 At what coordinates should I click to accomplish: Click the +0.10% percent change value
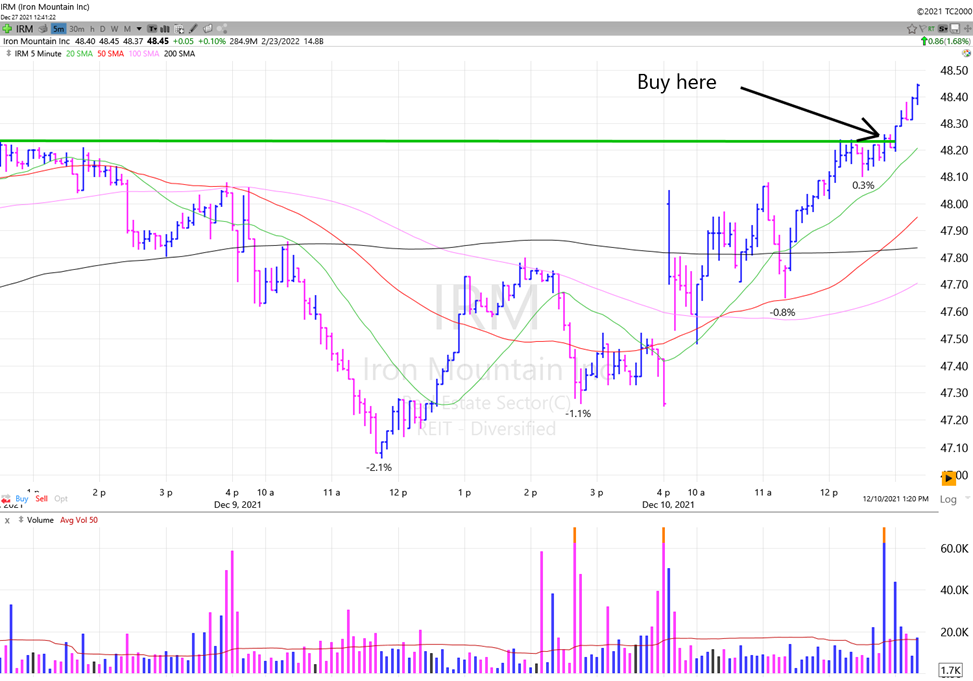[x=212, y=41]
